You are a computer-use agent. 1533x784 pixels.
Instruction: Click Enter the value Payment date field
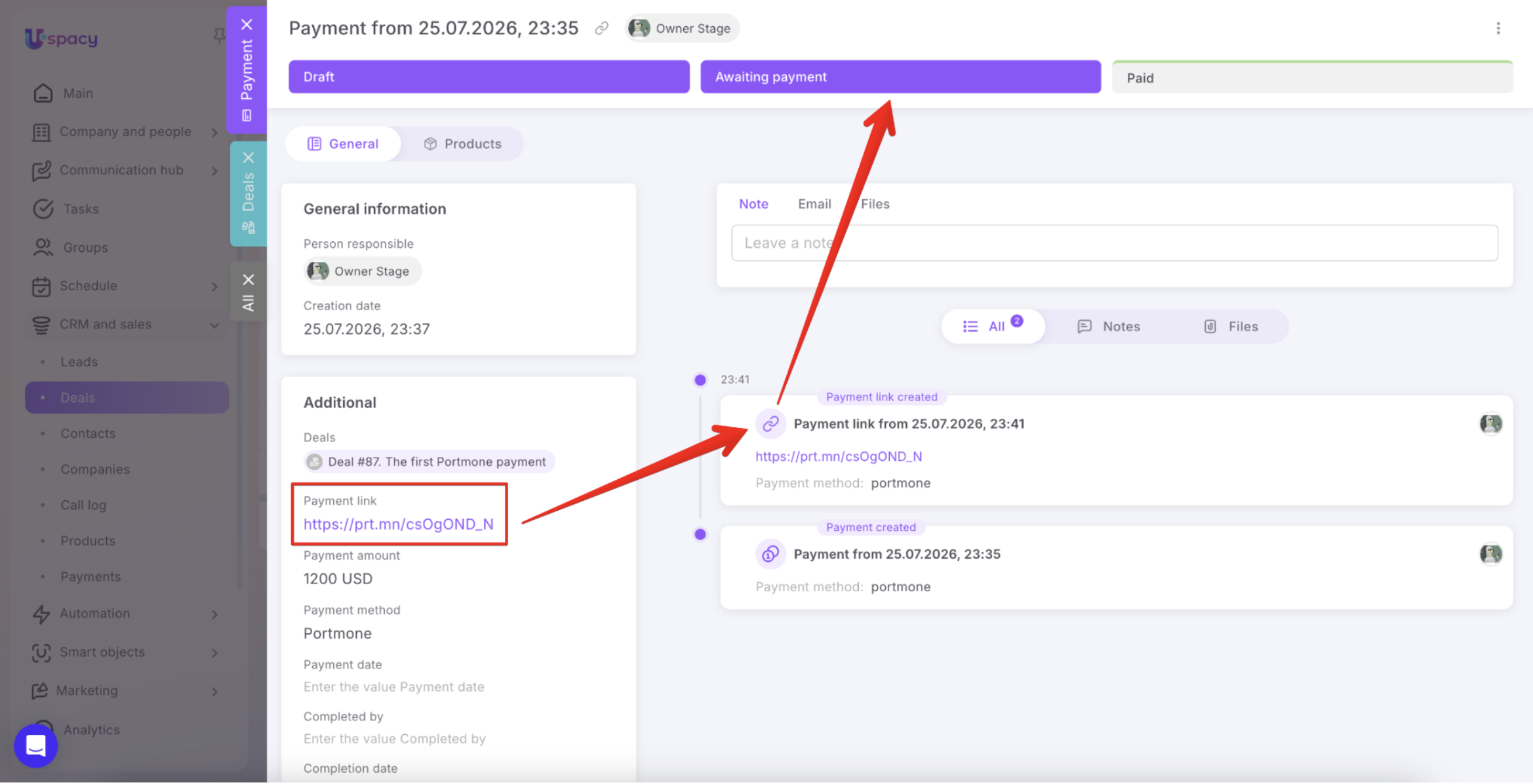[393, 687]
